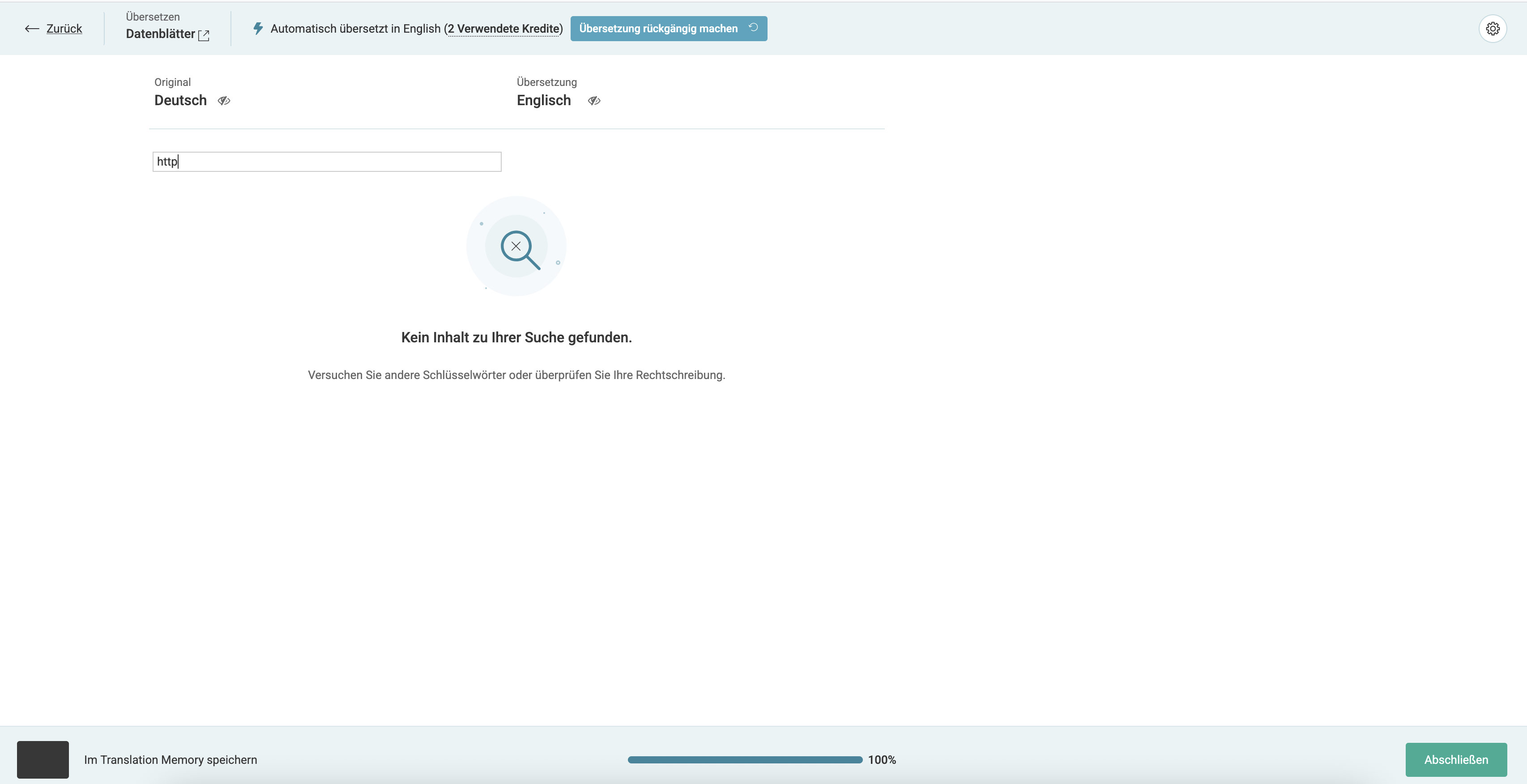Undo translation with Übersetzung rückgängig machen
This screenshot has height=784, width=1527.
669,29
